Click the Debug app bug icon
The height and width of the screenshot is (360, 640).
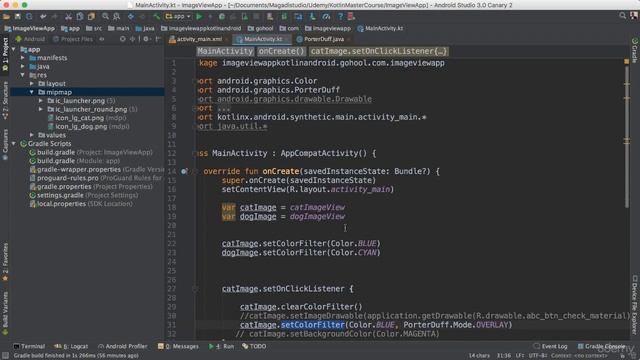[x=222, y=17]
